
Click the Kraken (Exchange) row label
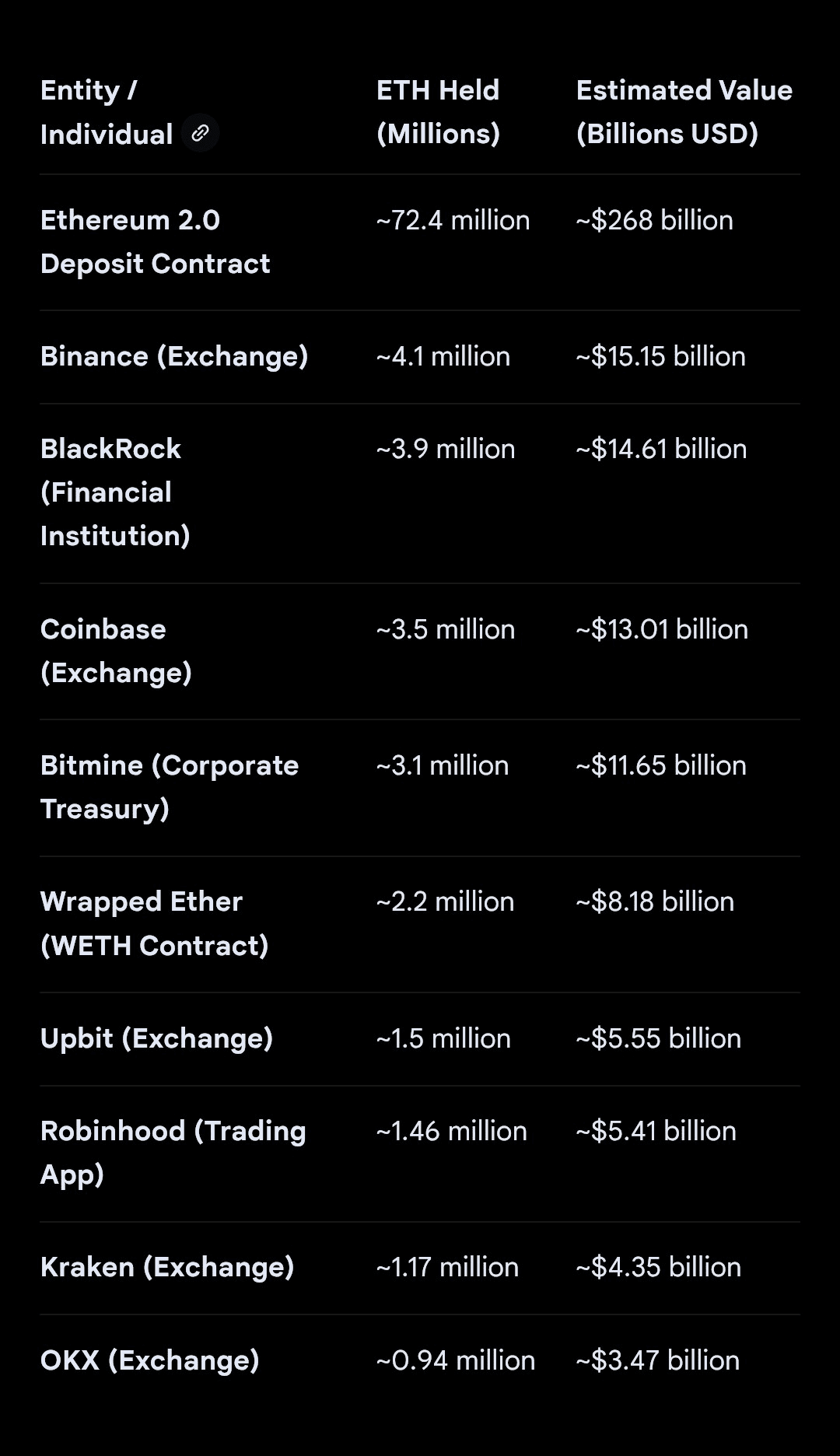coord(167,1267)
